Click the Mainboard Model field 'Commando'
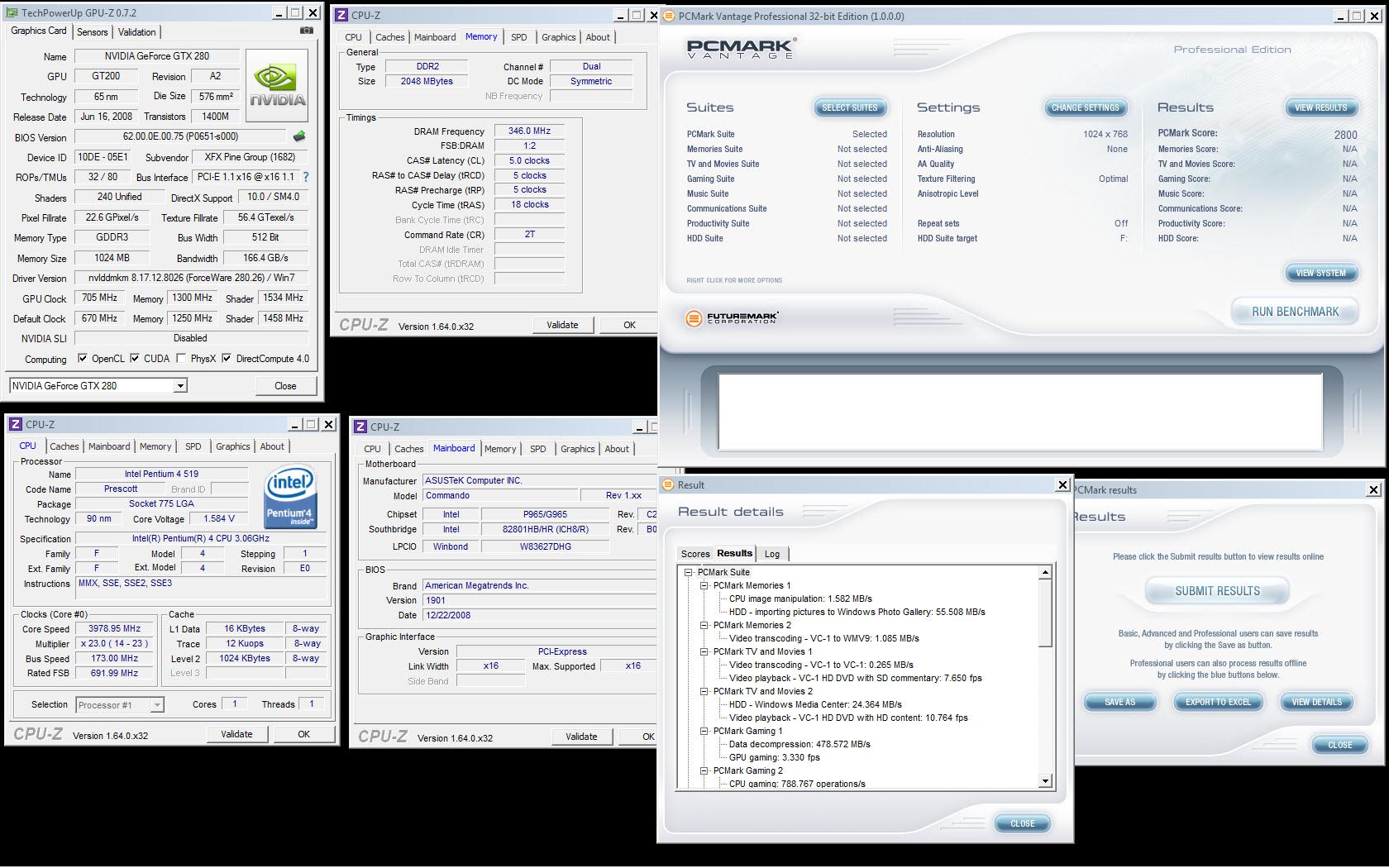 click(499, 495)
